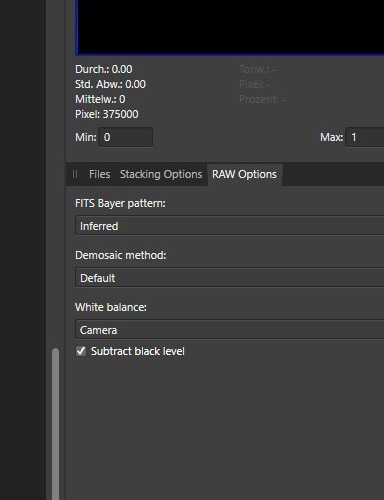Click the 'Mittelw.: 0' value
384x500 pixels.
pos(100,99)
